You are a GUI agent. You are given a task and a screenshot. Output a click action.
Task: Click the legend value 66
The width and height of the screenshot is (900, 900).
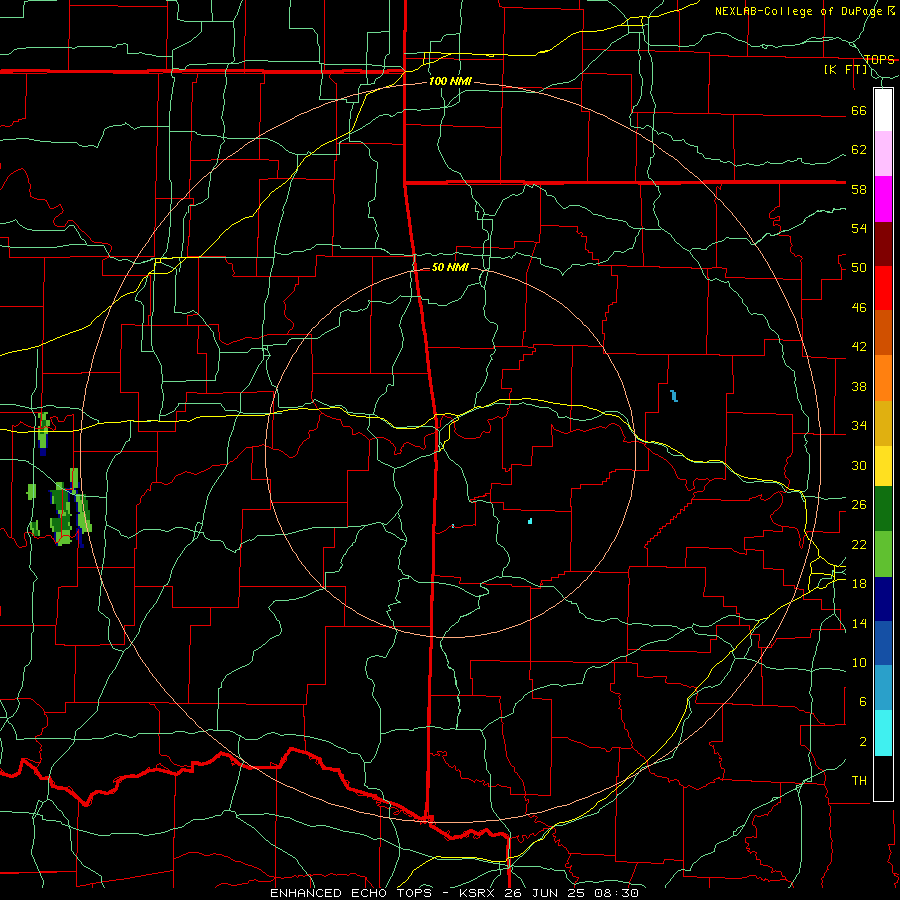tap(859, 111)
